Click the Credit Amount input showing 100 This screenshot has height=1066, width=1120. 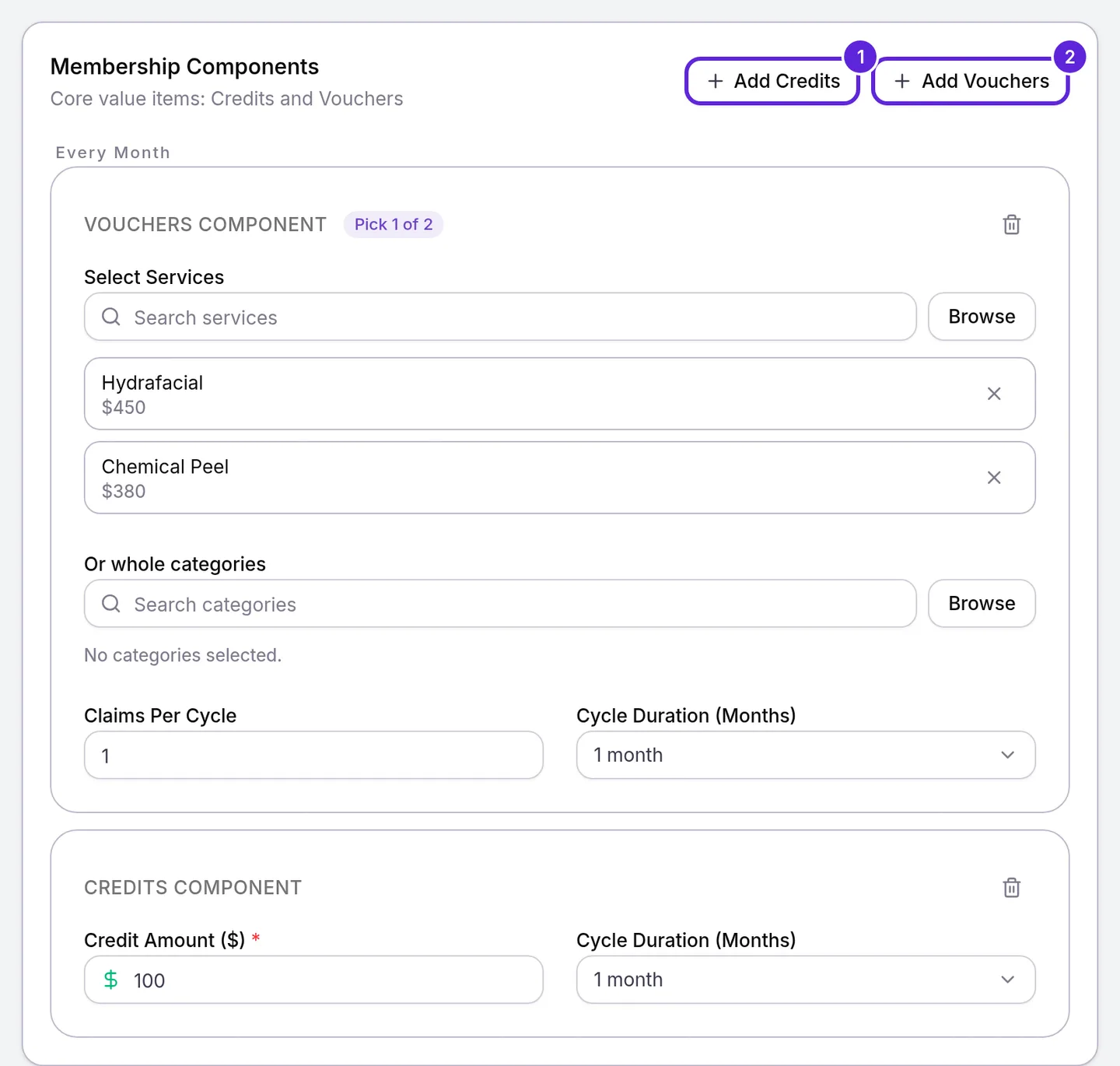(313, 980)
